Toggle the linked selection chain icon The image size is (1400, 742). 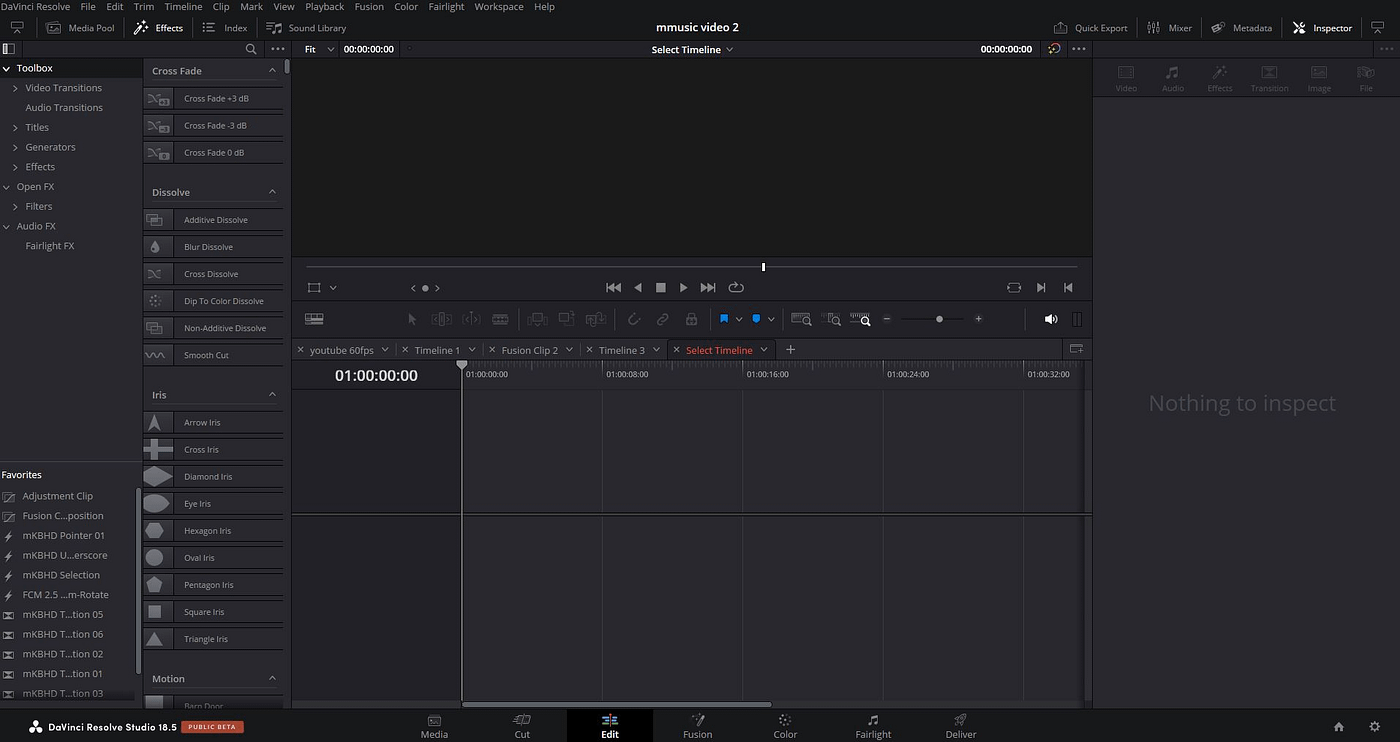tap(662, 319)
